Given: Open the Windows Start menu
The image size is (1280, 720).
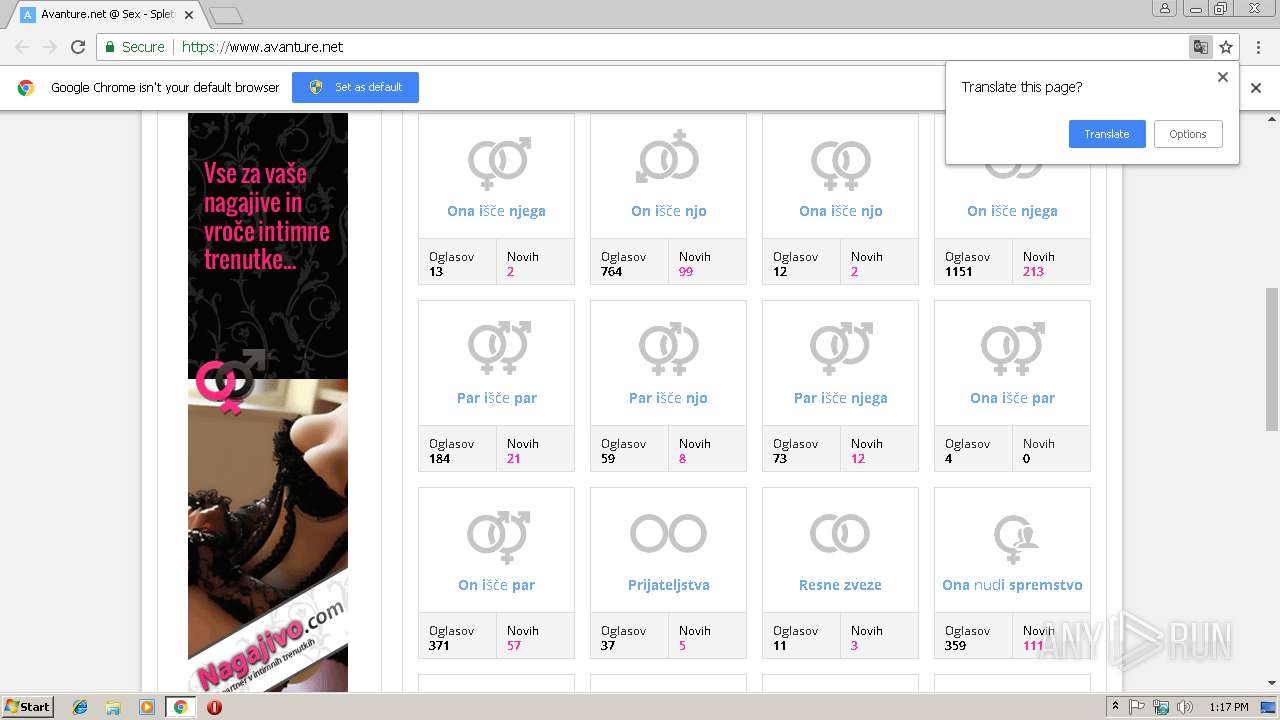Looking at the screenshot, I should (x=27, y=707).
